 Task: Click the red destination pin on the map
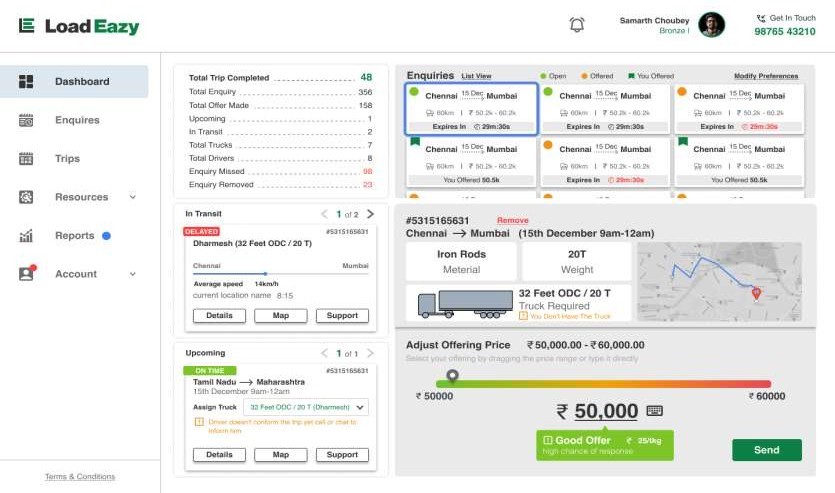756,293
